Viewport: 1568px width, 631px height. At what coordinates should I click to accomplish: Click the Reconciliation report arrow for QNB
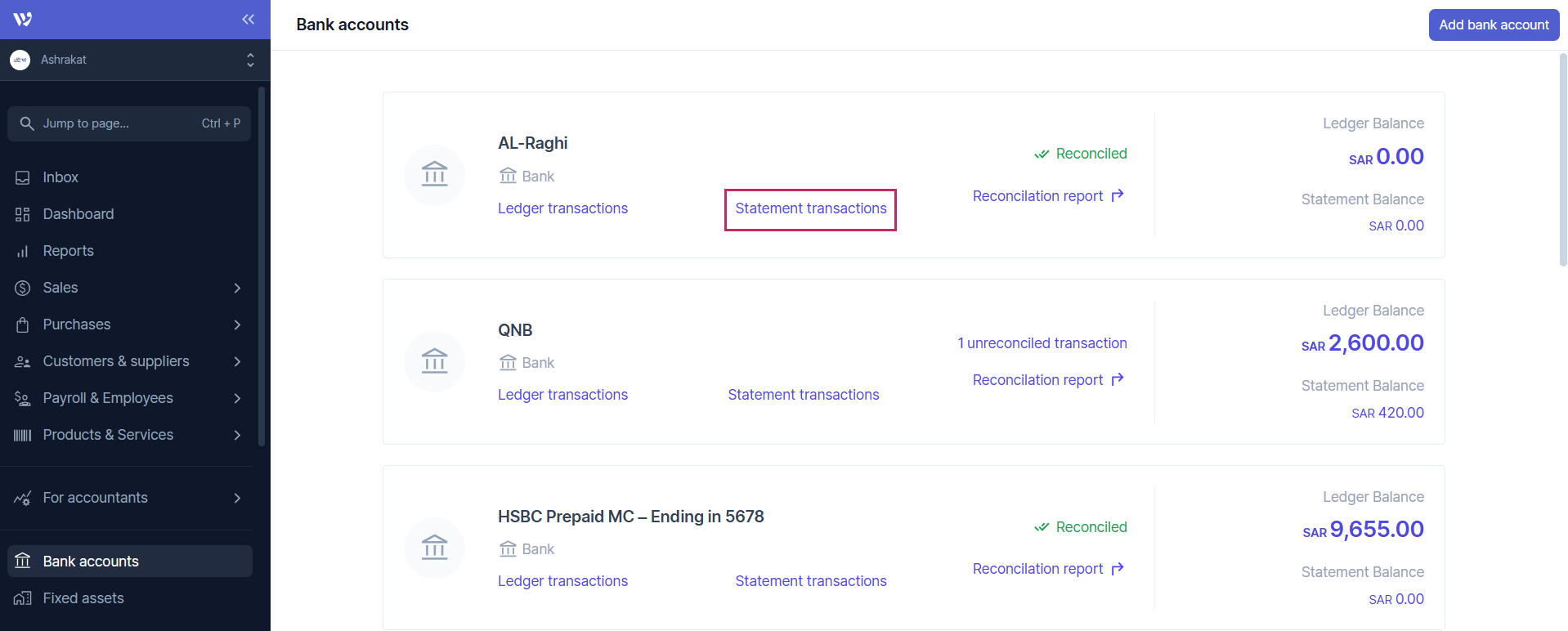coord(1117,379)
